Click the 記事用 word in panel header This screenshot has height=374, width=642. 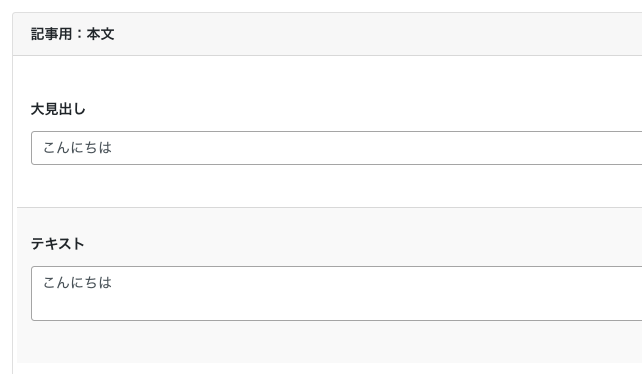coord(52,34)
